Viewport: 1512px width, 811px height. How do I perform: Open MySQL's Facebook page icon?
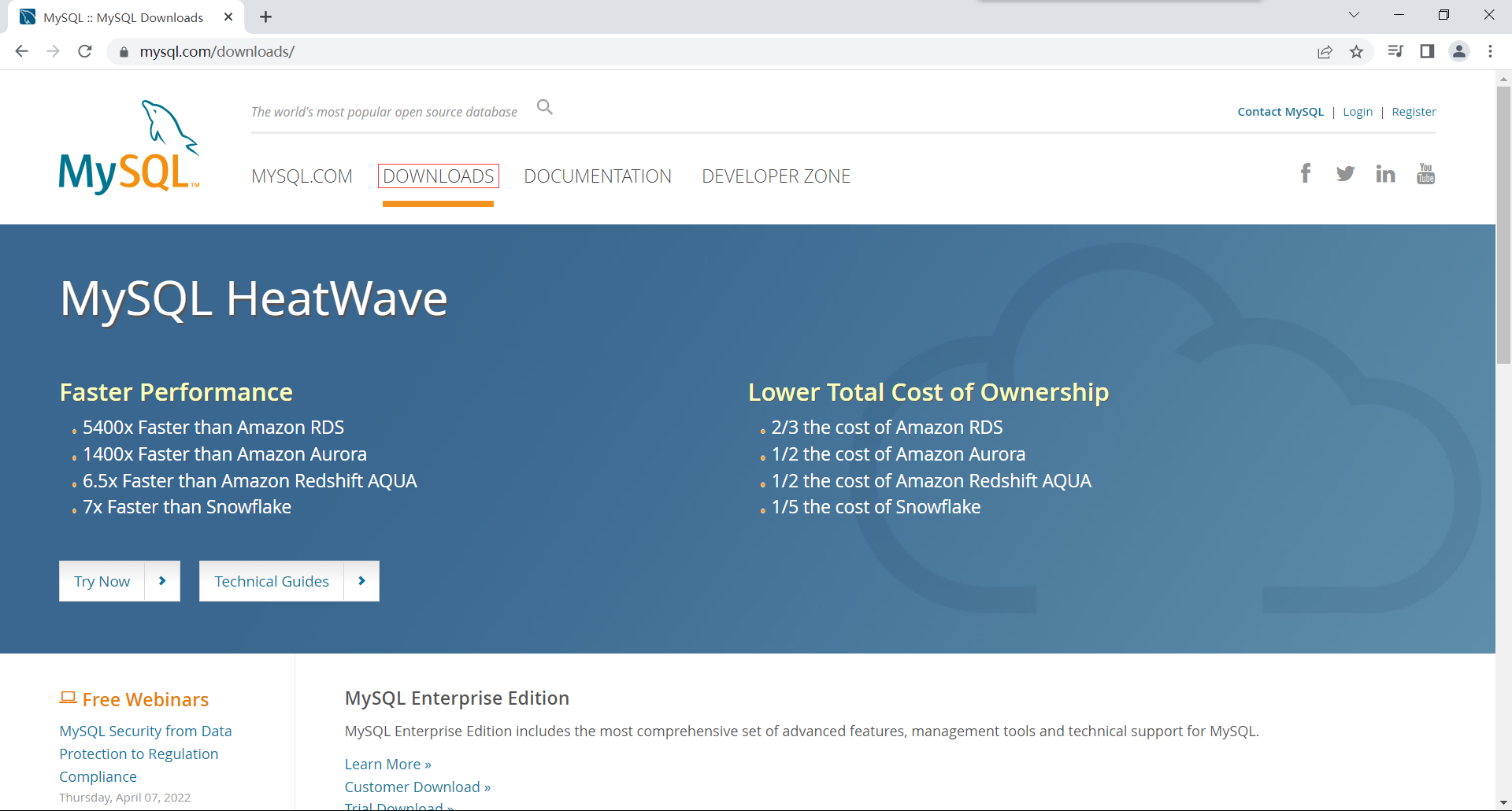pos(1305,173)
